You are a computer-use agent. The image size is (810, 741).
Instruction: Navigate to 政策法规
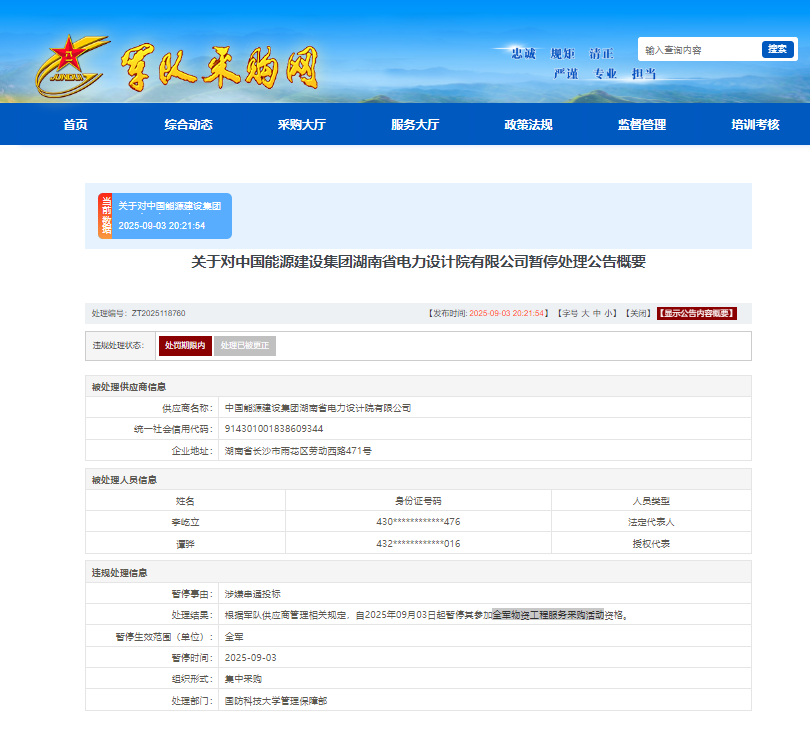coord(528,125)
